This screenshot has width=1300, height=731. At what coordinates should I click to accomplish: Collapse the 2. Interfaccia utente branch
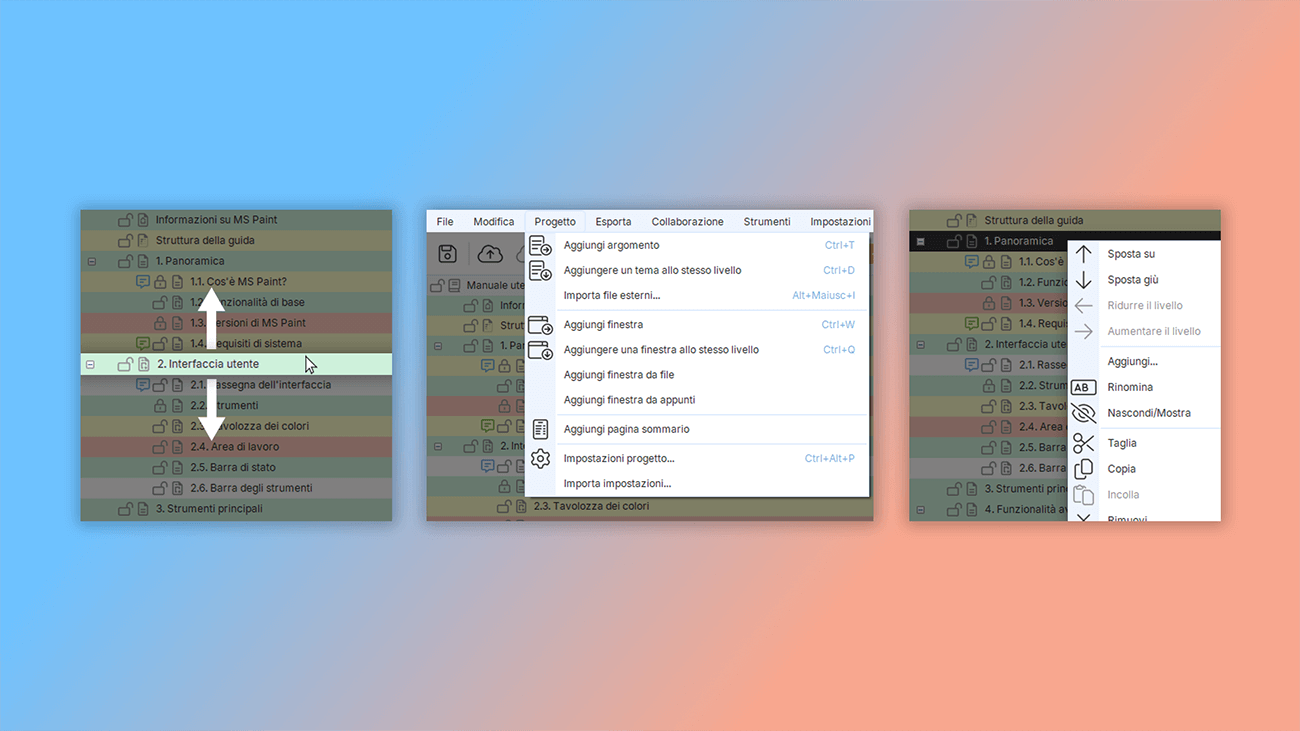pos(91,364)
